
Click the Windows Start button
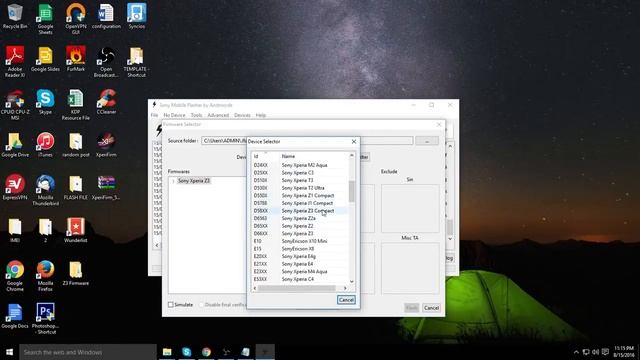9,352
